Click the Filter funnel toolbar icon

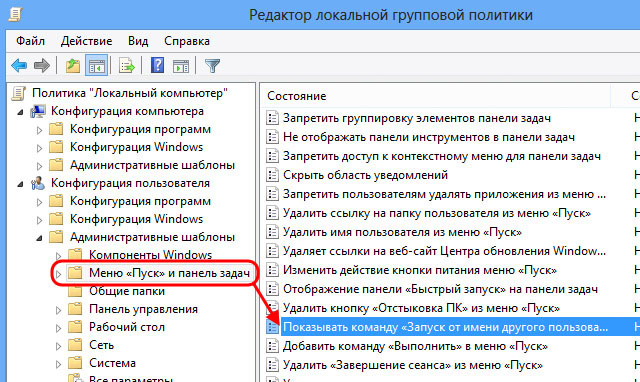pyautogui.click(x=212, y=65)
